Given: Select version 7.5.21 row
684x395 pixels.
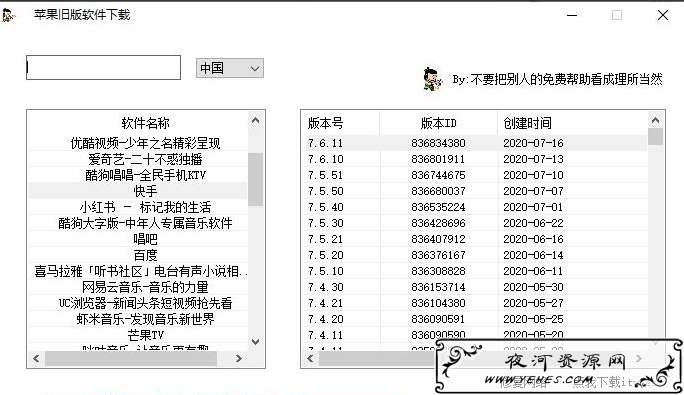Looking at the screenshot, I should 475,239.
